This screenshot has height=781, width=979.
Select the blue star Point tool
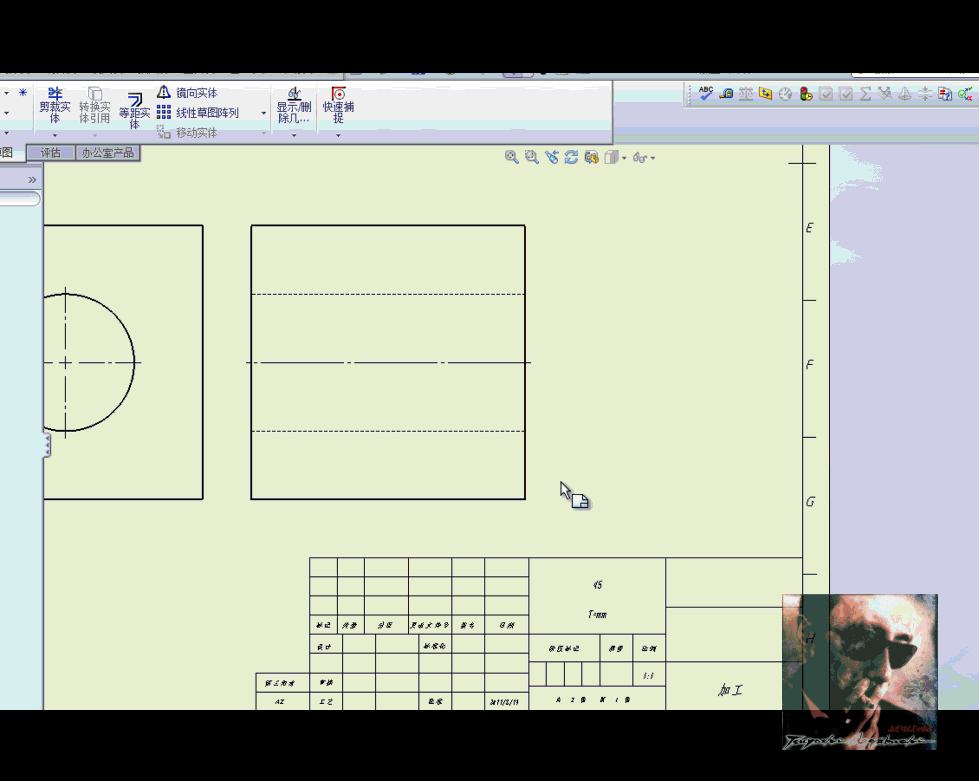23,92
